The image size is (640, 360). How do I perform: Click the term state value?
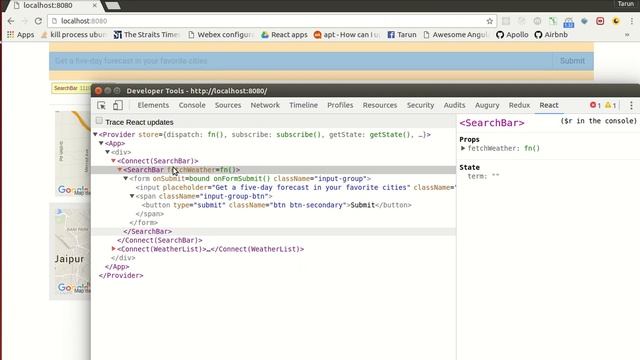pos(495,176)
